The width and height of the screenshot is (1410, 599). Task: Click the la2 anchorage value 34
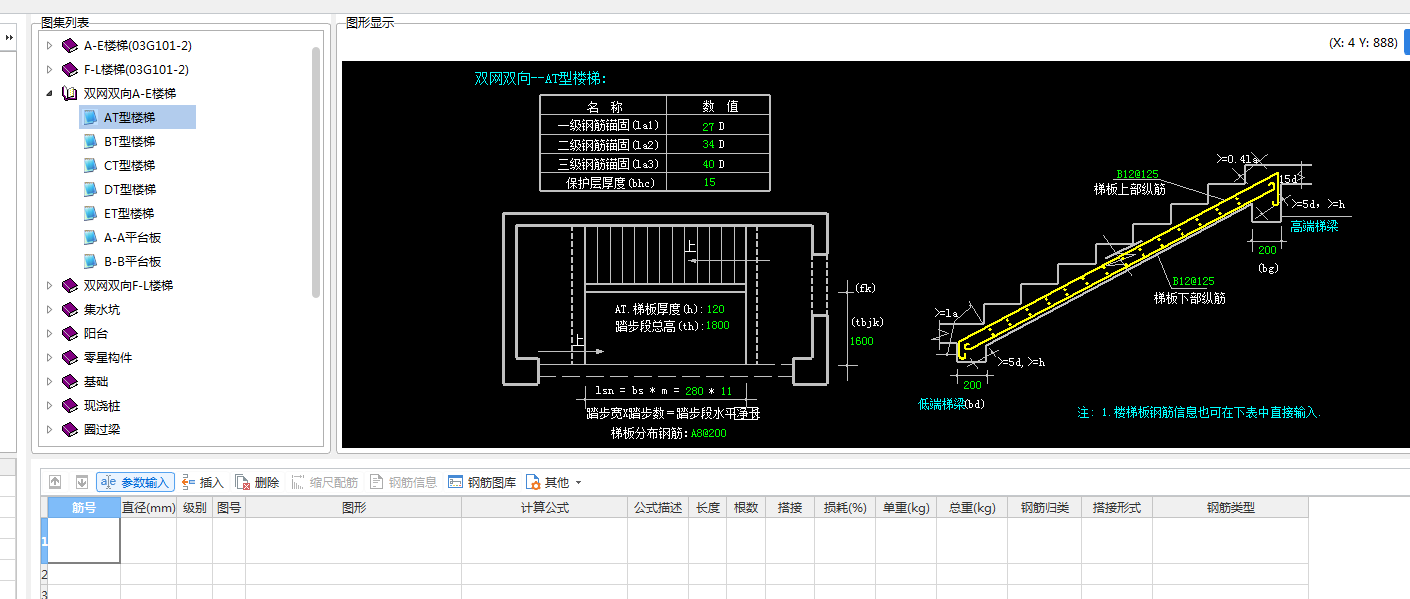pos(708,145)
